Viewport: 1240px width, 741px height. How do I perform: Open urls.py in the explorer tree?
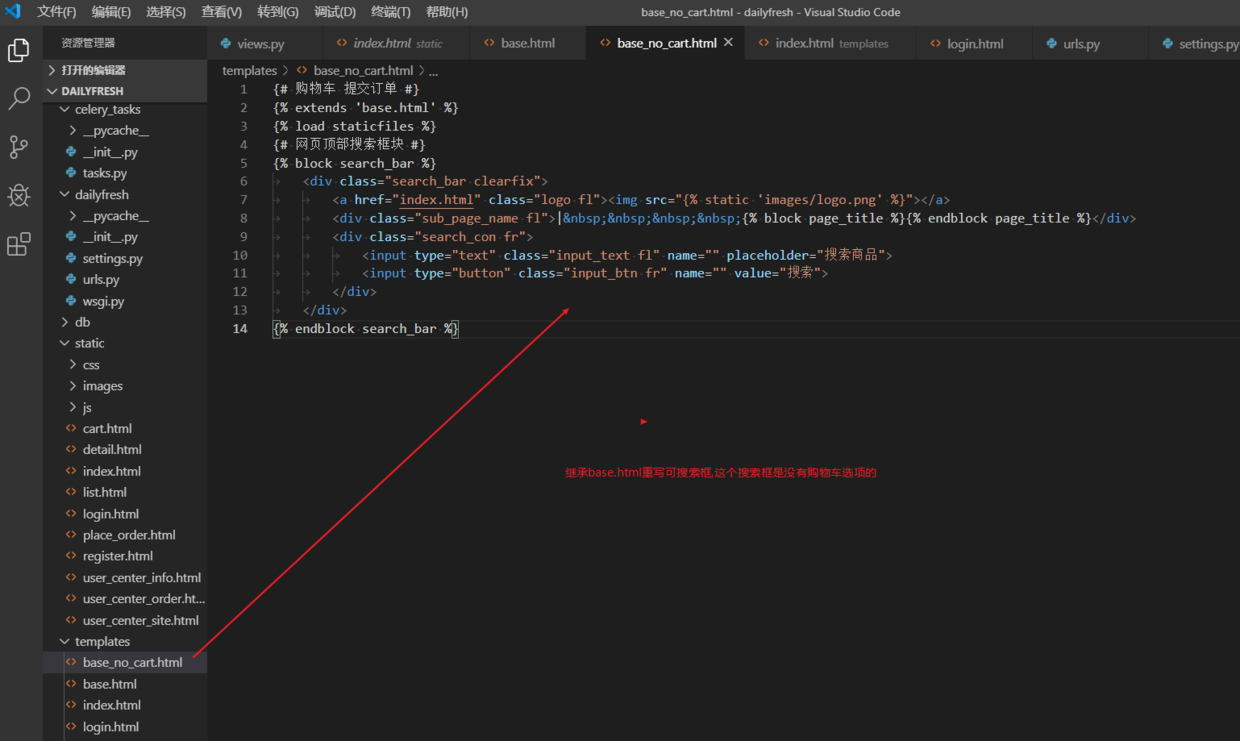click(125, 280)
